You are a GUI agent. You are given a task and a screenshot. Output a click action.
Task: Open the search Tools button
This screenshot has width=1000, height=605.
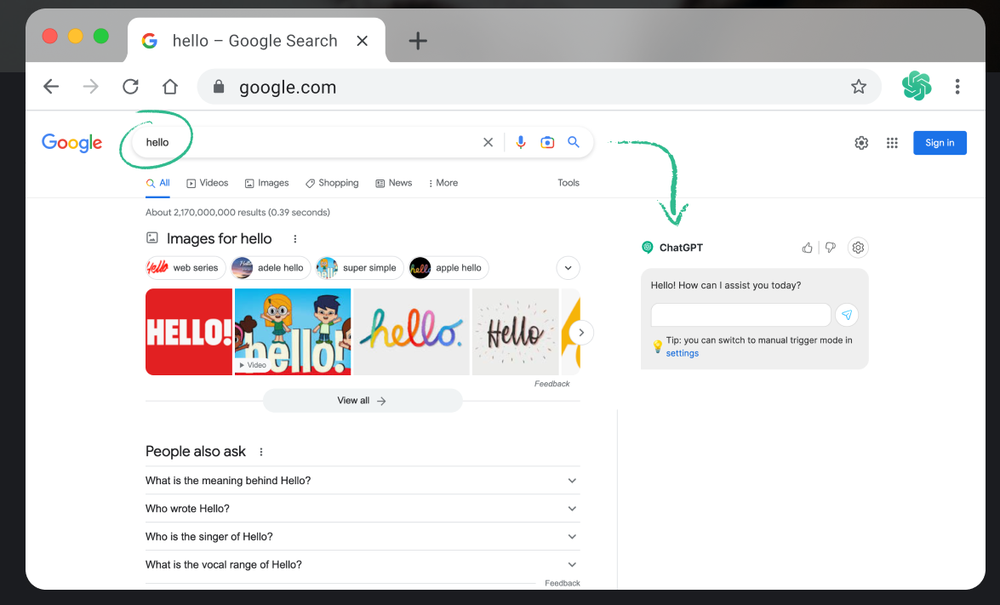(568, 183)
